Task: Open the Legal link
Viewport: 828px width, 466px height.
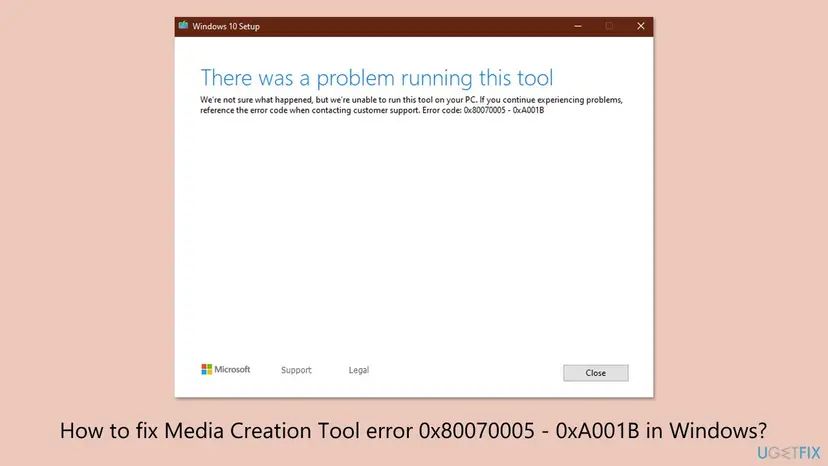Action: pos(359,370)
